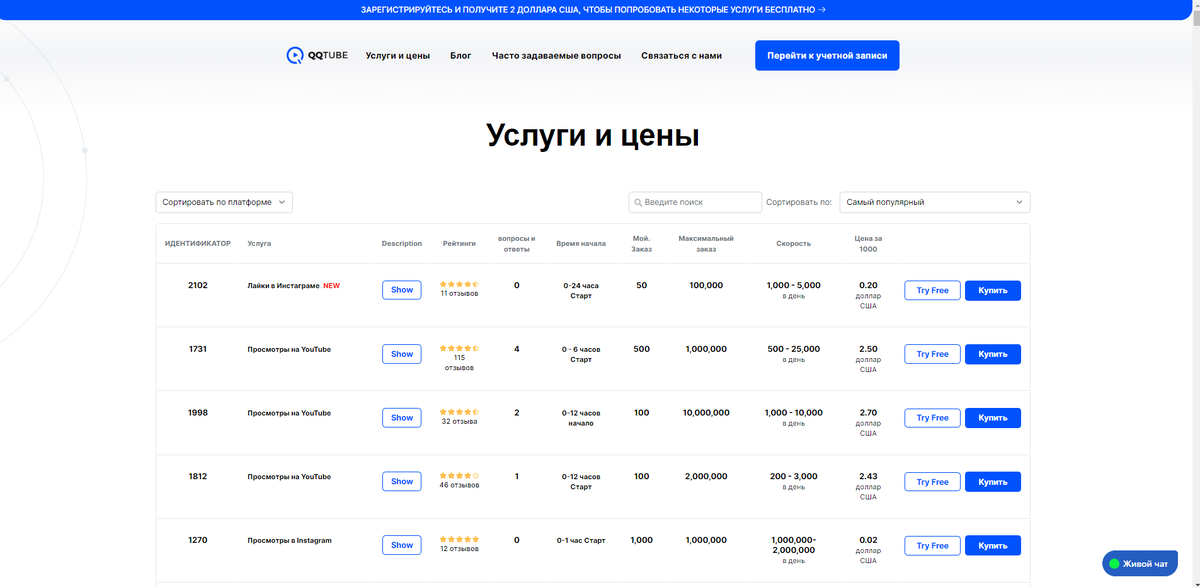
Task: Show description for service 1270
Action: pos(402,545)
